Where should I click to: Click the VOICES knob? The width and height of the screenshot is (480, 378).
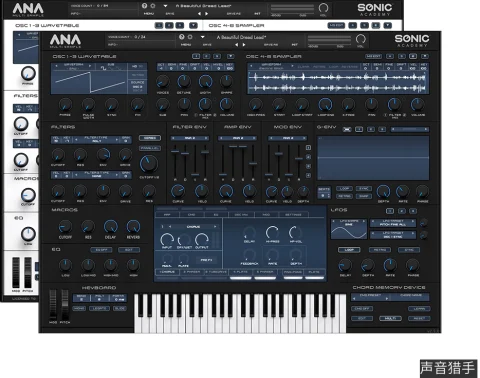[x=163, y=81]
